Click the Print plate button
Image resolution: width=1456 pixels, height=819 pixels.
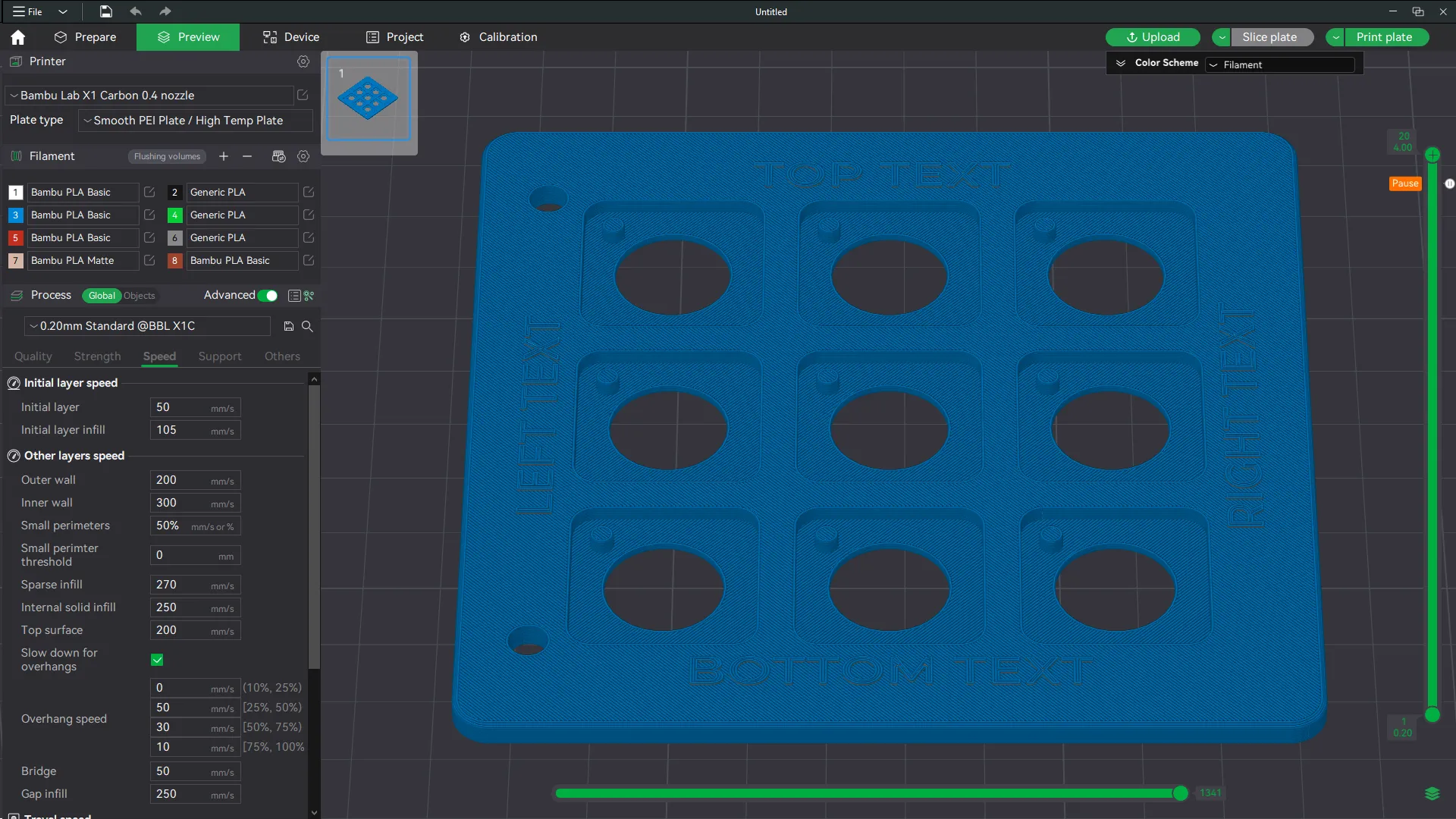1387,37
